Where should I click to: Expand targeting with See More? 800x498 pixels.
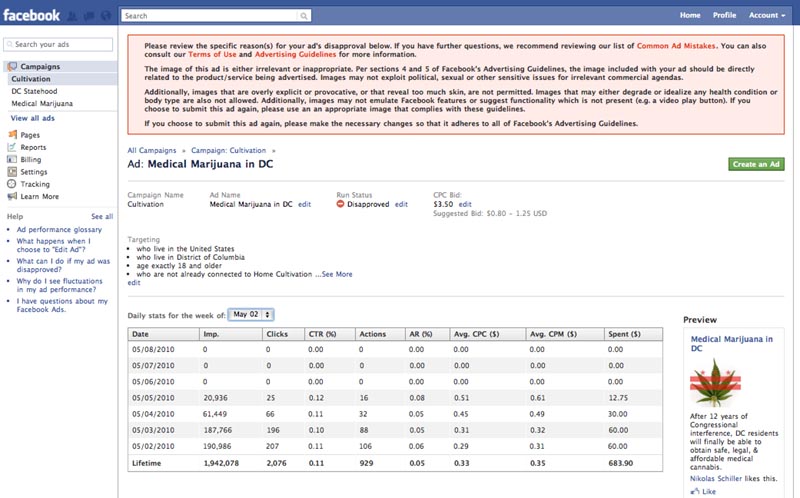pos(337,275)
